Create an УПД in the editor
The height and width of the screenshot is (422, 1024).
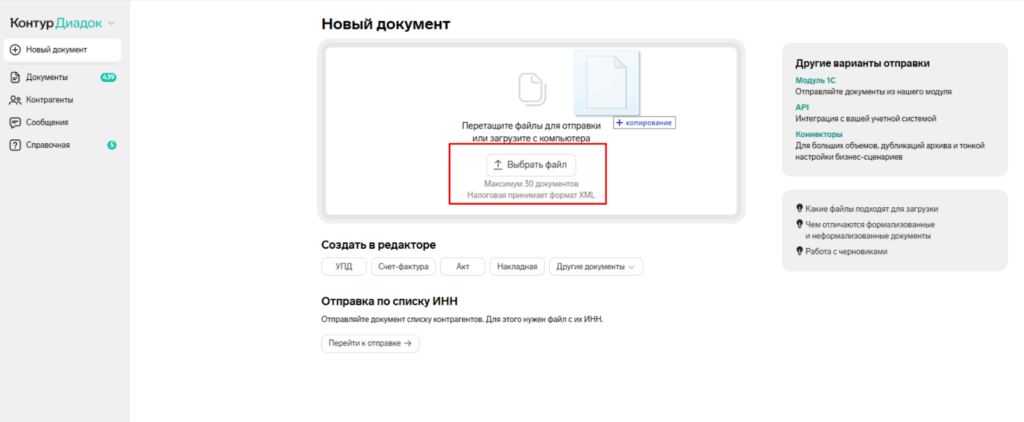click(x=344, y=267)
